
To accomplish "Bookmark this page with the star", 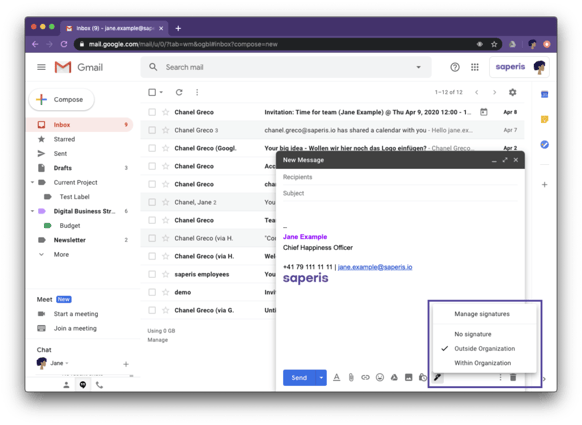I will click(494, 44).
